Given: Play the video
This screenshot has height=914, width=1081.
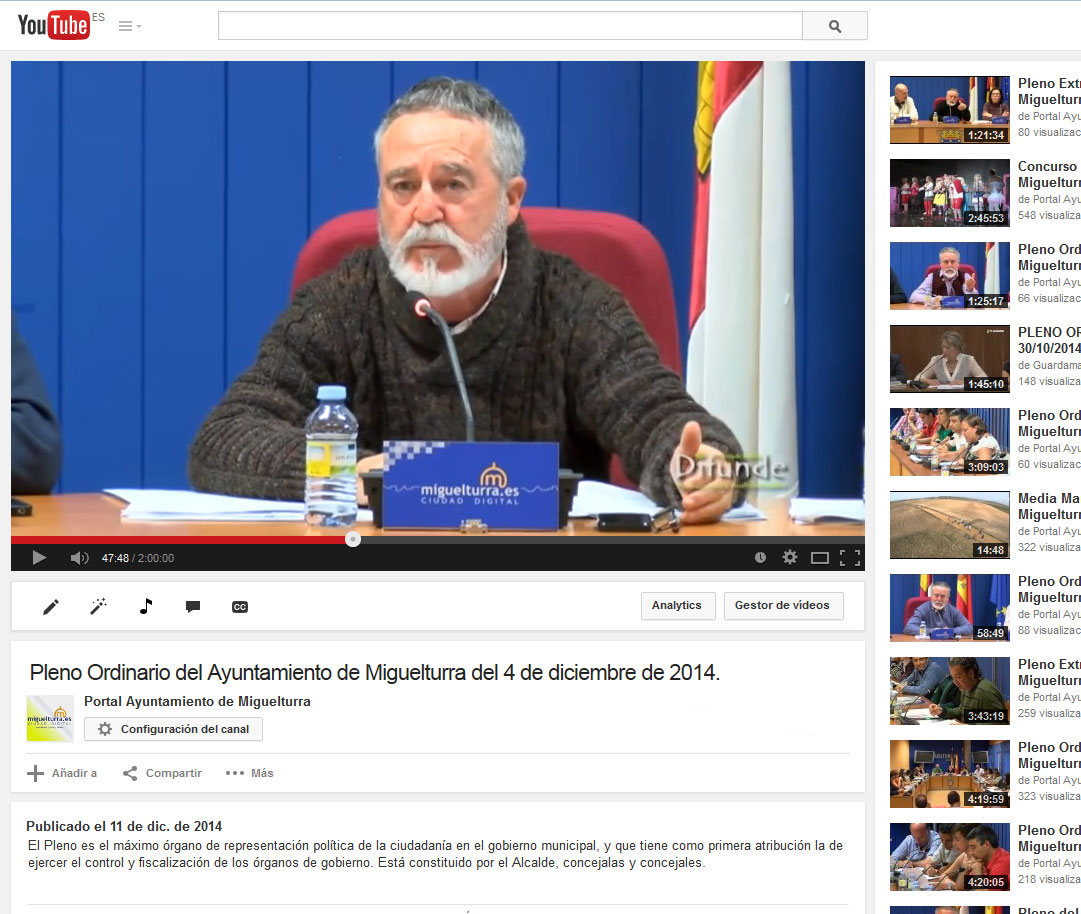Looking at the screenshot, I should [x=39, y=558].
